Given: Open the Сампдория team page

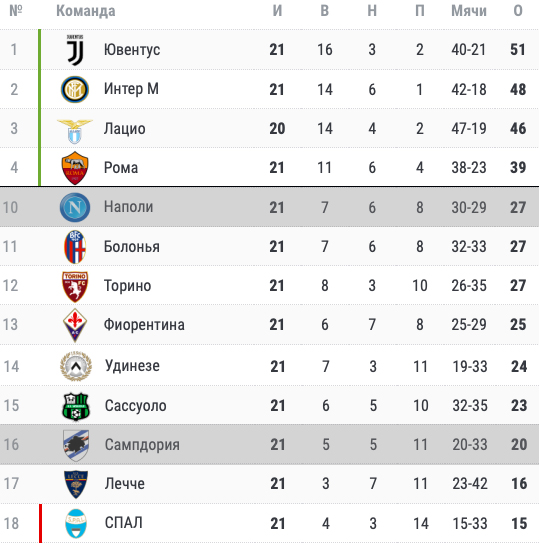Looking at the screenshot, I should [x=142, y=445].
